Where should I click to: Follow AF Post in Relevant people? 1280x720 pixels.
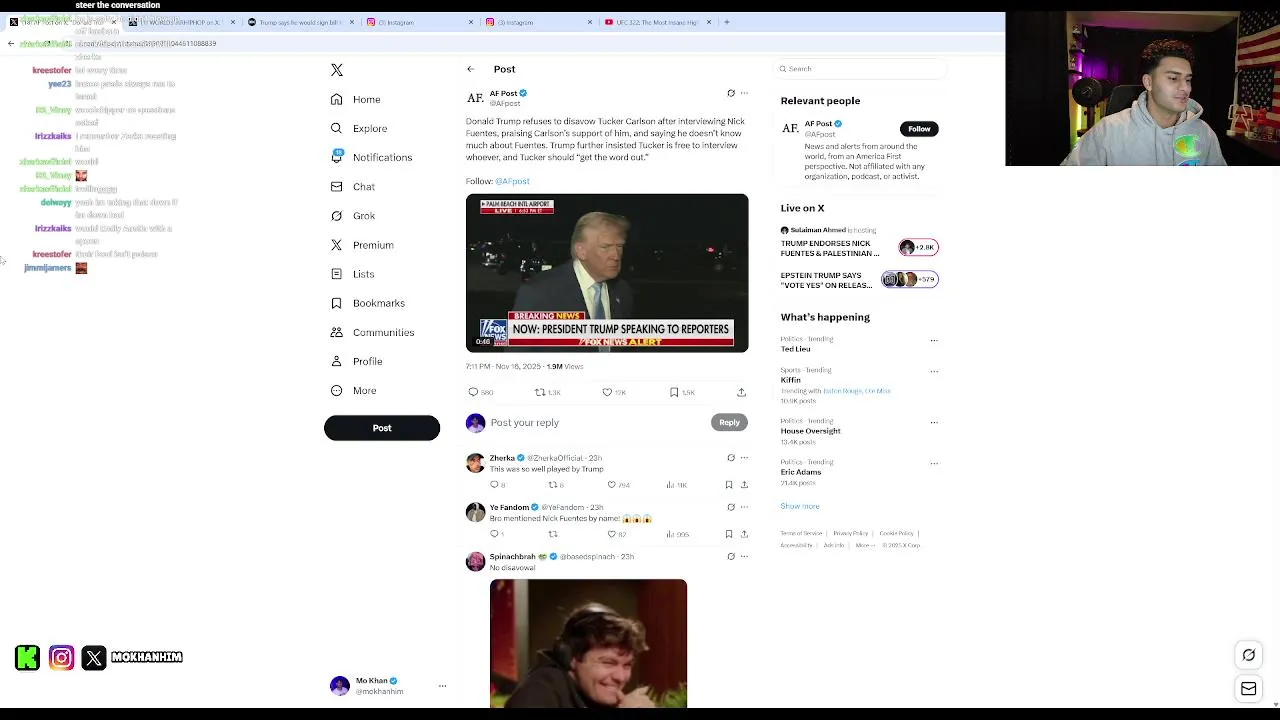919,129
